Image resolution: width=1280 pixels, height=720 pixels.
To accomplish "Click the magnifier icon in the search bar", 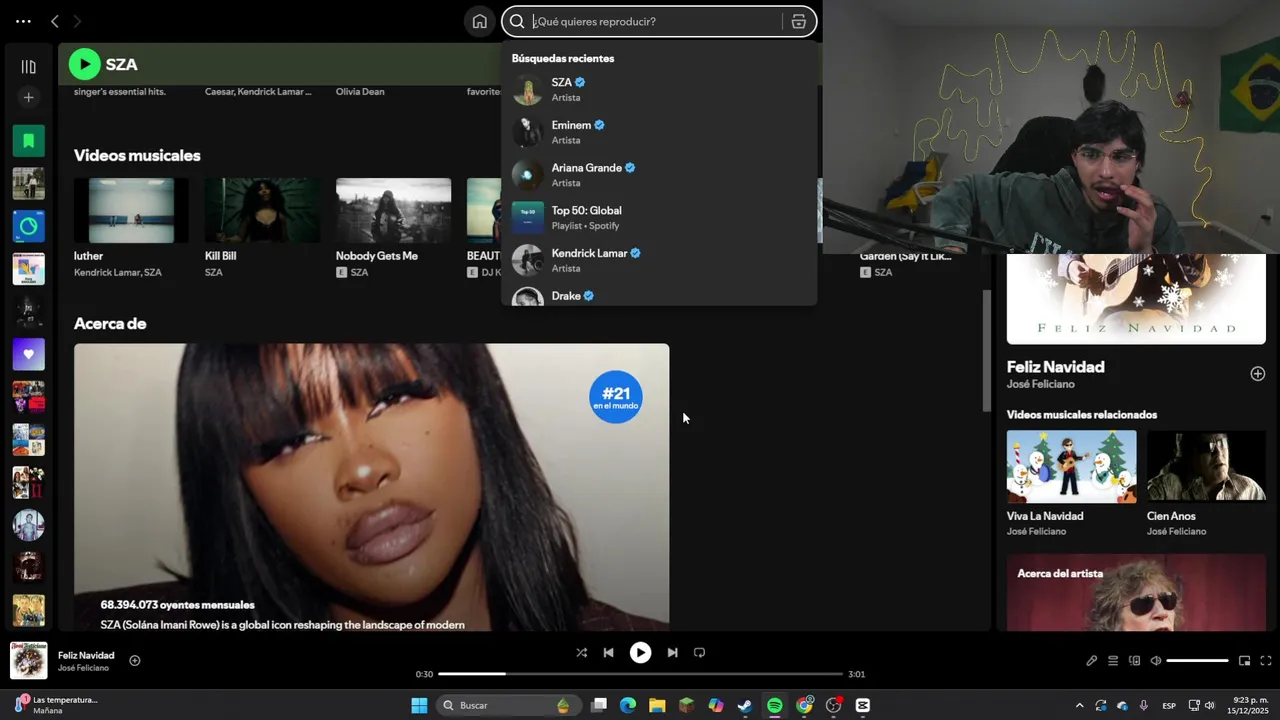I will click(517, 21).
